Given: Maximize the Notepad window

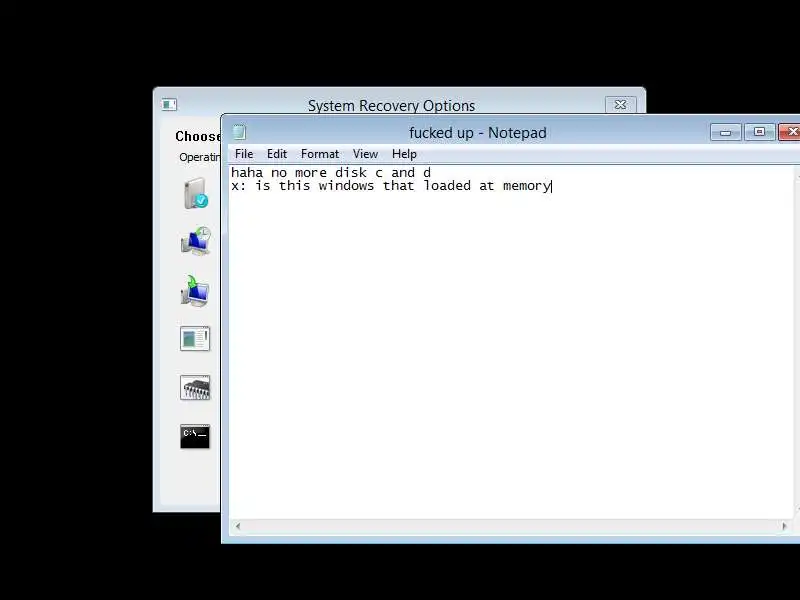Looking at the screenshot, I should 759,132.
